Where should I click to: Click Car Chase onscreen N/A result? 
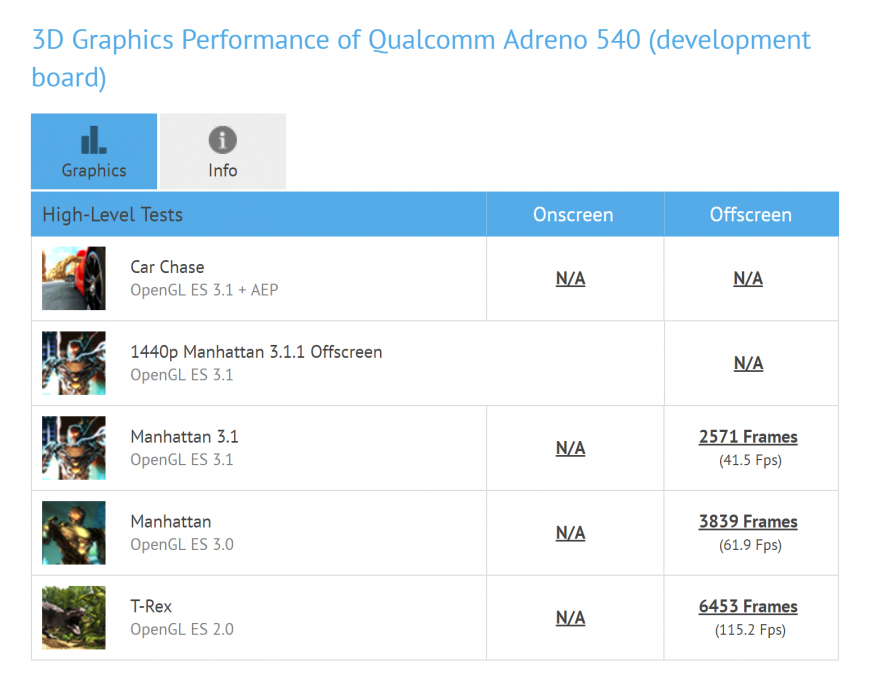[570, 278]
